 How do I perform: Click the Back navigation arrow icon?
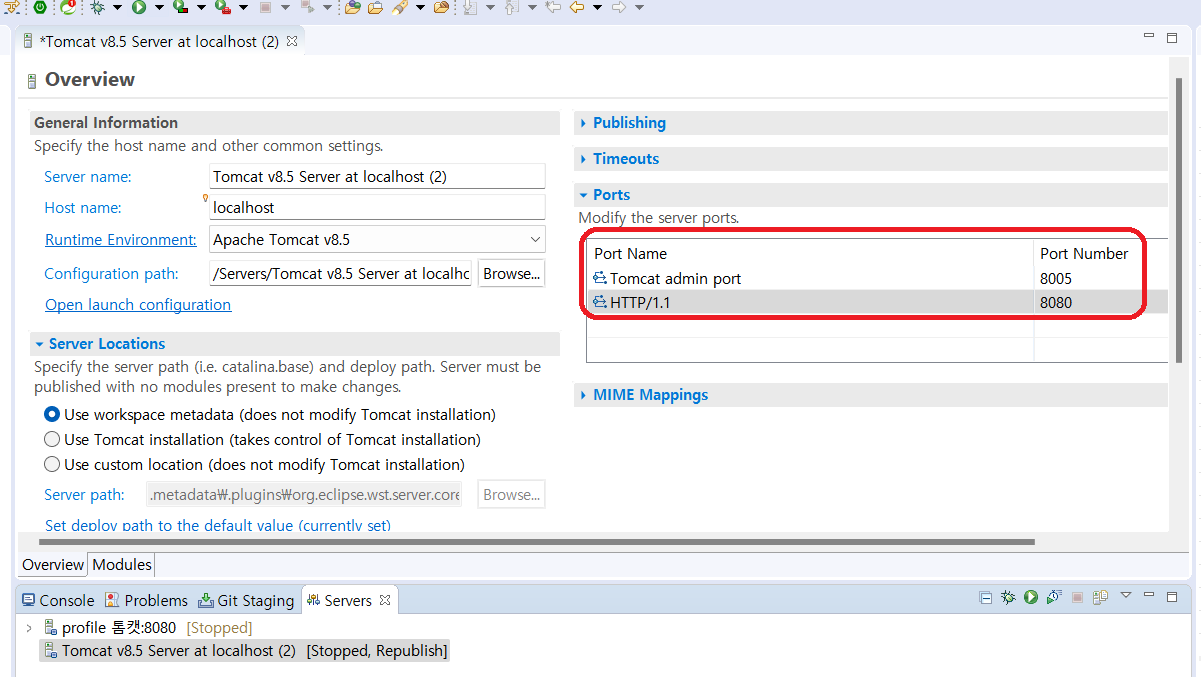(x=577, y=7)
